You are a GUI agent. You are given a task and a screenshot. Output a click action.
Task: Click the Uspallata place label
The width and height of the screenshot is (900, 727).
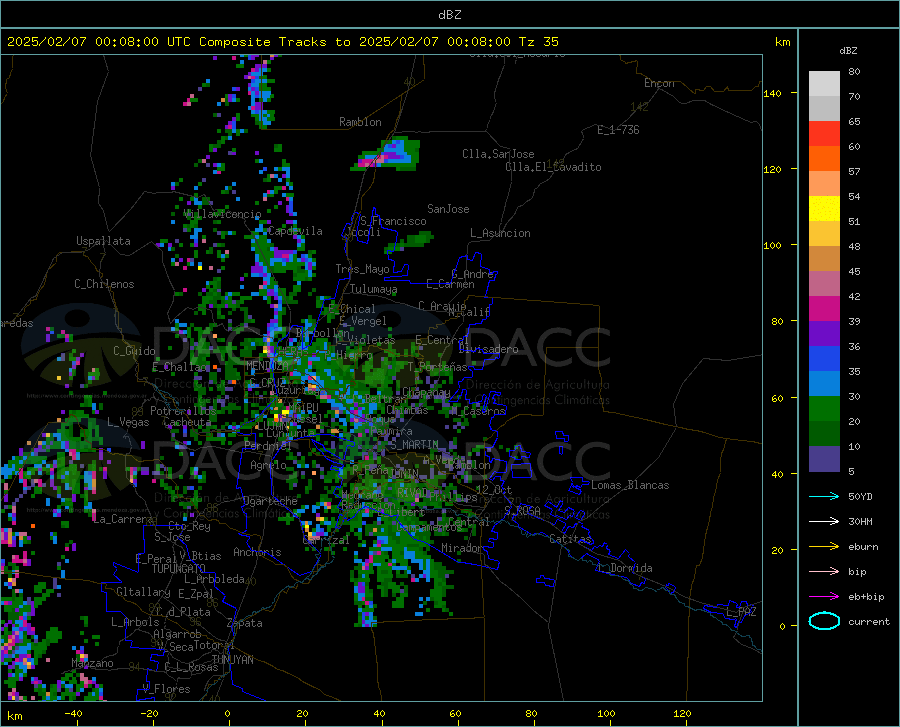(x=103, y=241)
